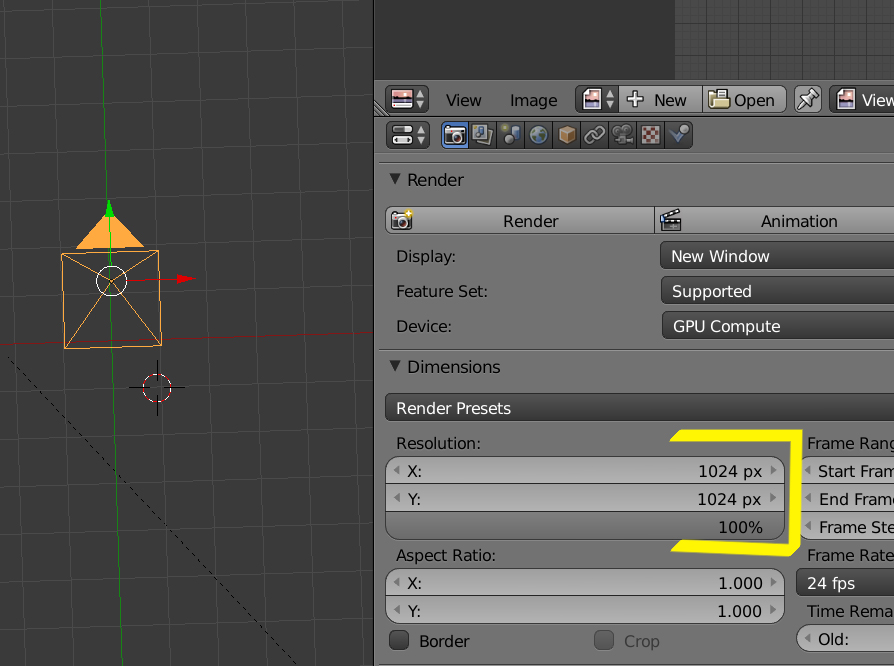894x666 pixels.
Task: Open the Feature Set dropdown
Action: (776, 291)
